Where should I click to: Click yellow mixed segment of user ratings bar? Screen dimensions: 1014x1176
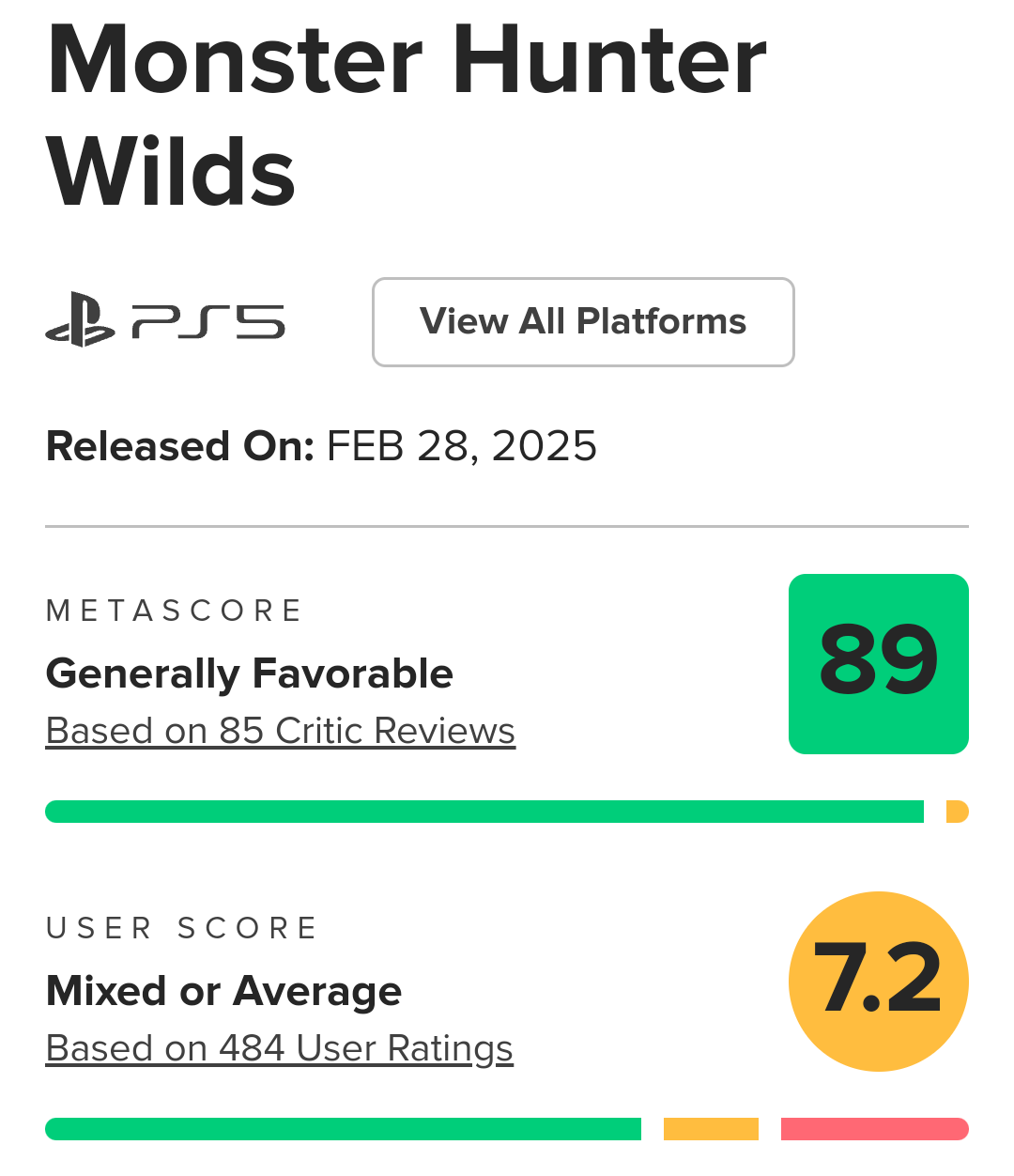tap(711, 1129)
